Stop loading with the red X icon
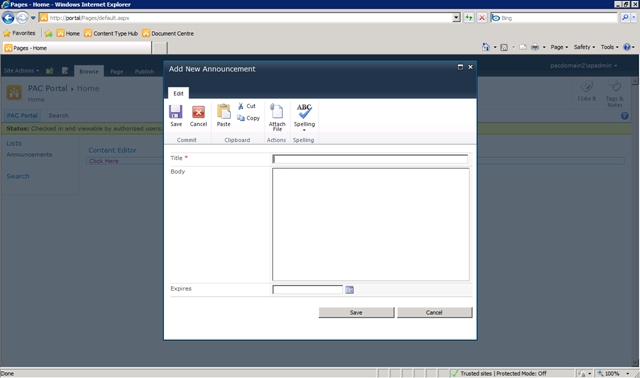 [482, 18]
